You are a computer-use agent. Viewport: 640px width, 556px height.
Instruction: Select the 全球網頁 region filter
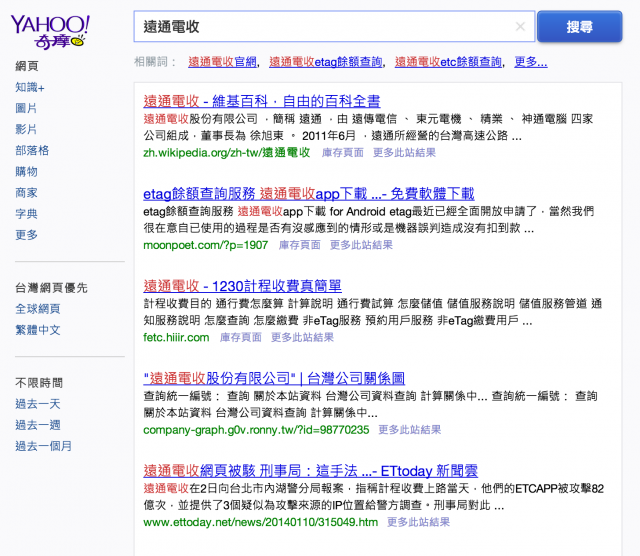pyautogui.click(x=38, y=309)
